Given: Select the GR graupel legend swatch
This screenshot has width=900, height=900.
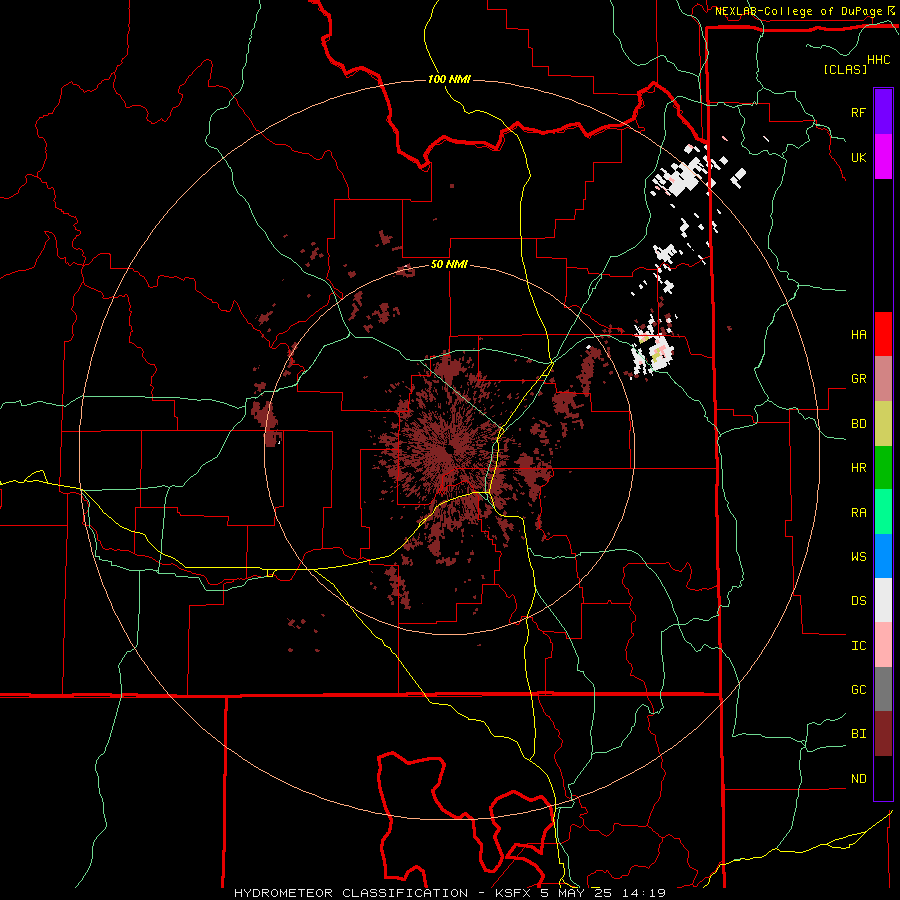Looking at the screenshot, I should [883, 379].
